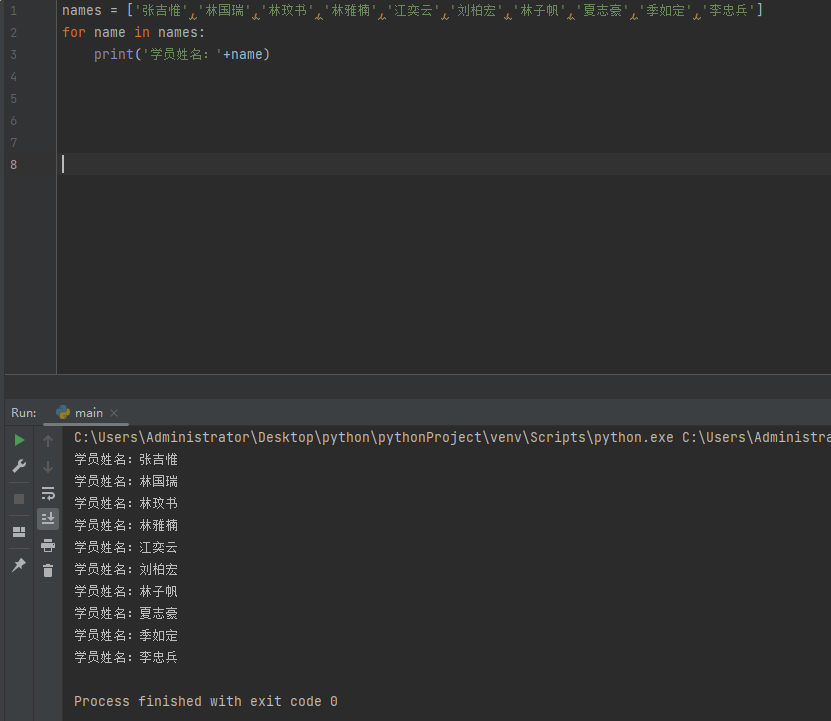Click '李忠兵' in the names list
Viewport: 831px width, 721px height.
tap(728, 11)
